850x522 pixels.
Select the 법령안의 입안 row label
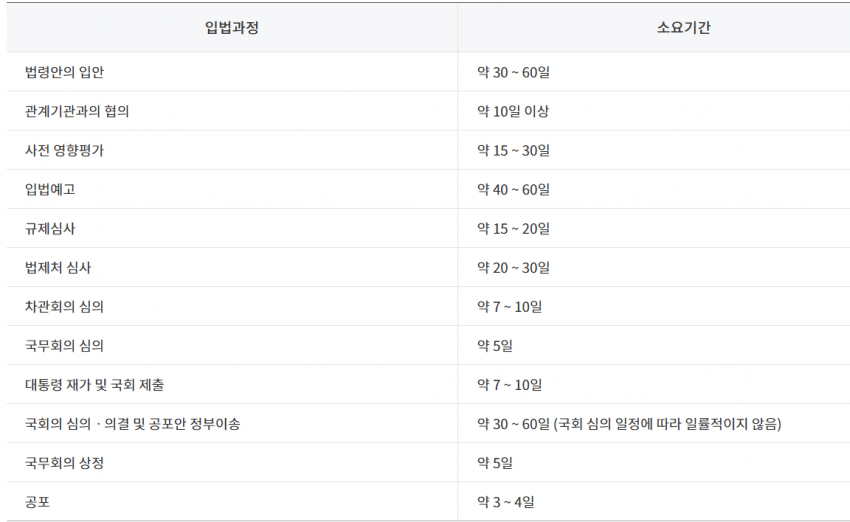coord(64,73)
